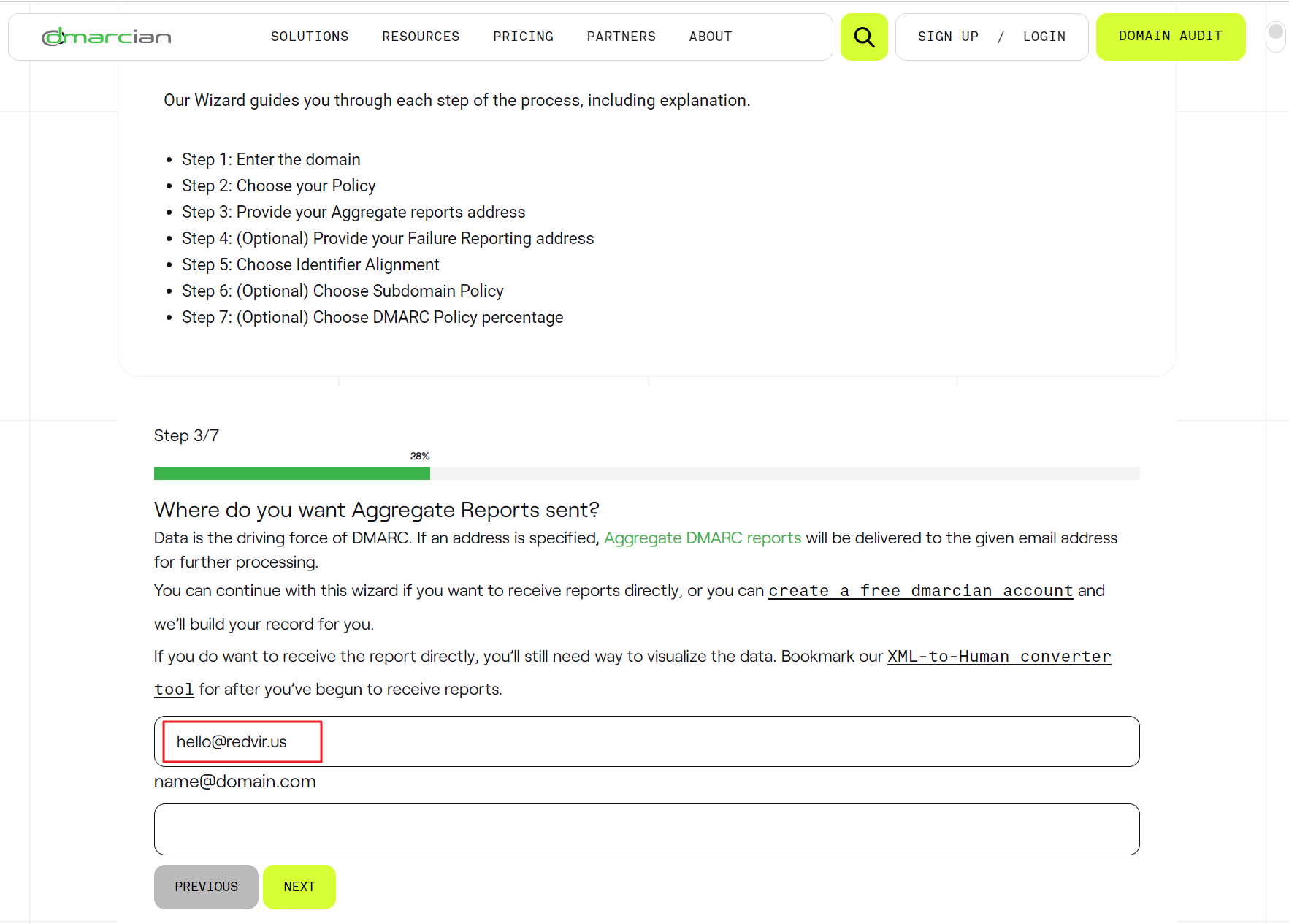Follow the Aggregate DMARC reports link
1289x924 pixels.
(x=703, y=538)
